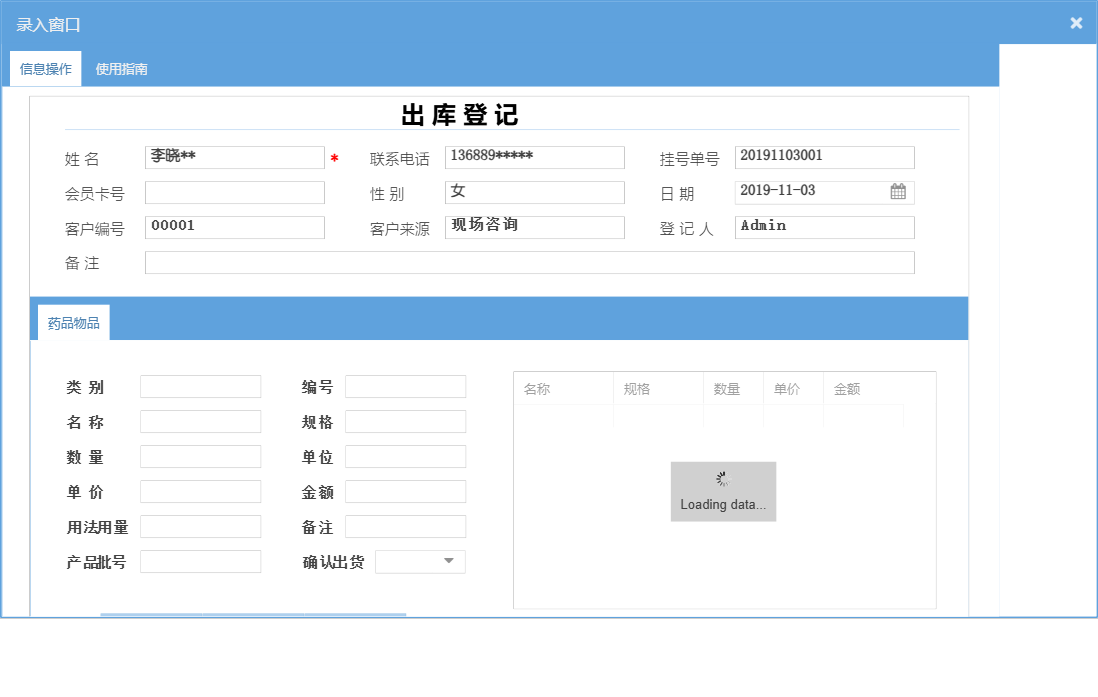Select the 产品批号 batch number field

coord(200,561)
